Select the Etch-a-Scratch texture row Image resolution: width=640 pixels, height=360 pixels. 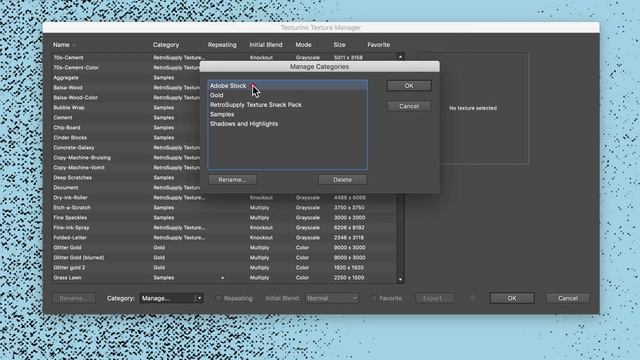(x=224, y=207)
